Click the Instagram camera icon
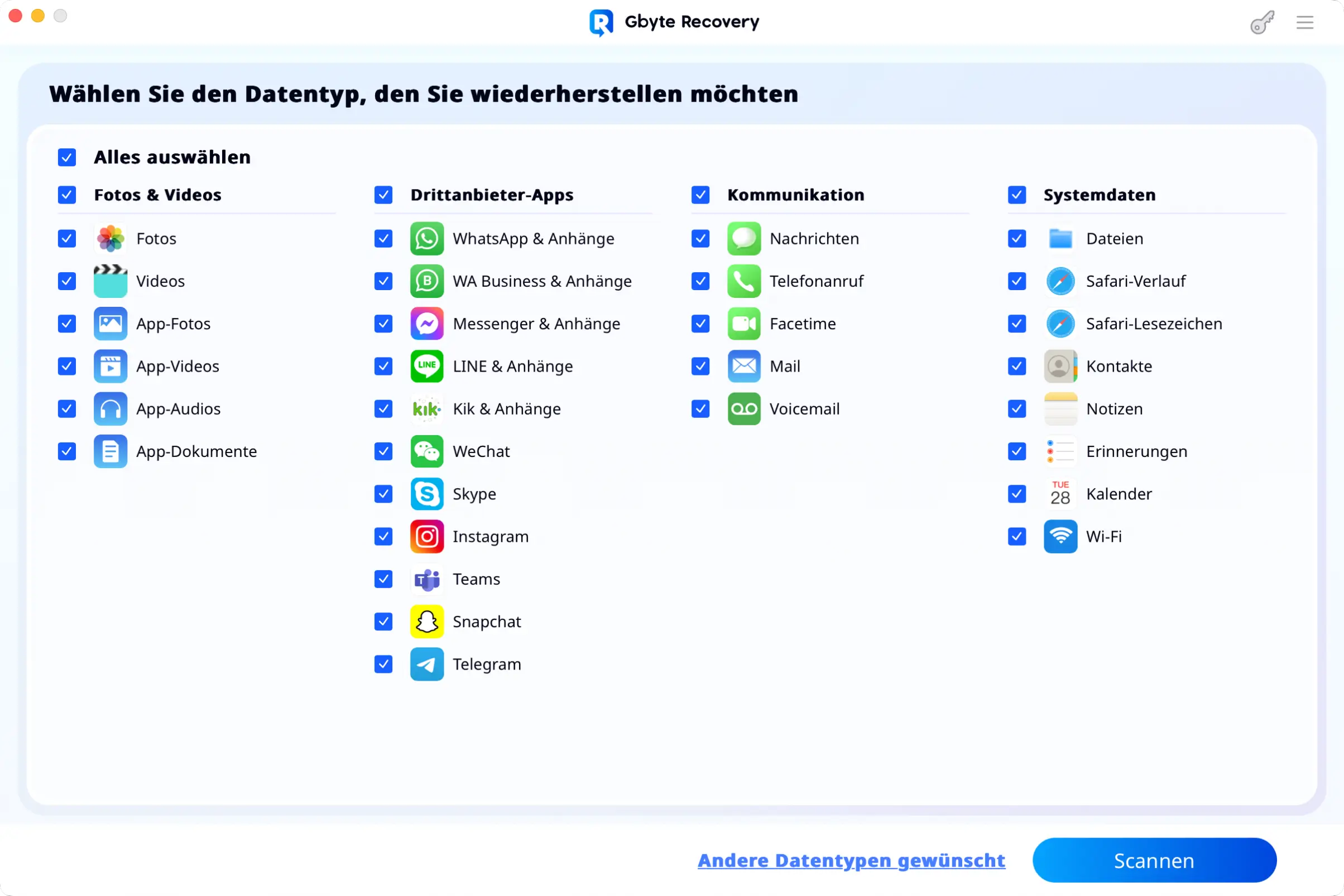 (x=426, y=536)
